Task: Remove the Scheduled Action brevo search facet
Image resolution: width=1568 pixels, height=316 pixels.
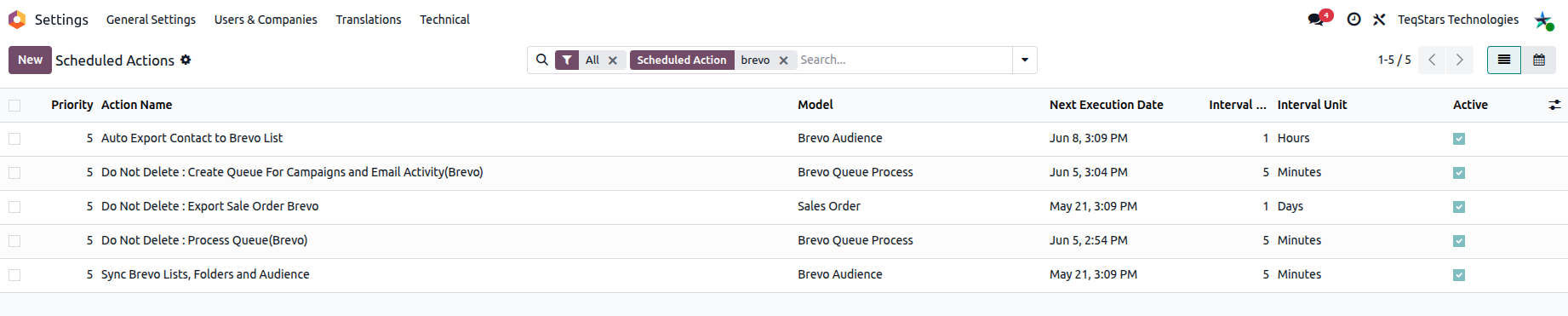Action: [x=784, y=60]
